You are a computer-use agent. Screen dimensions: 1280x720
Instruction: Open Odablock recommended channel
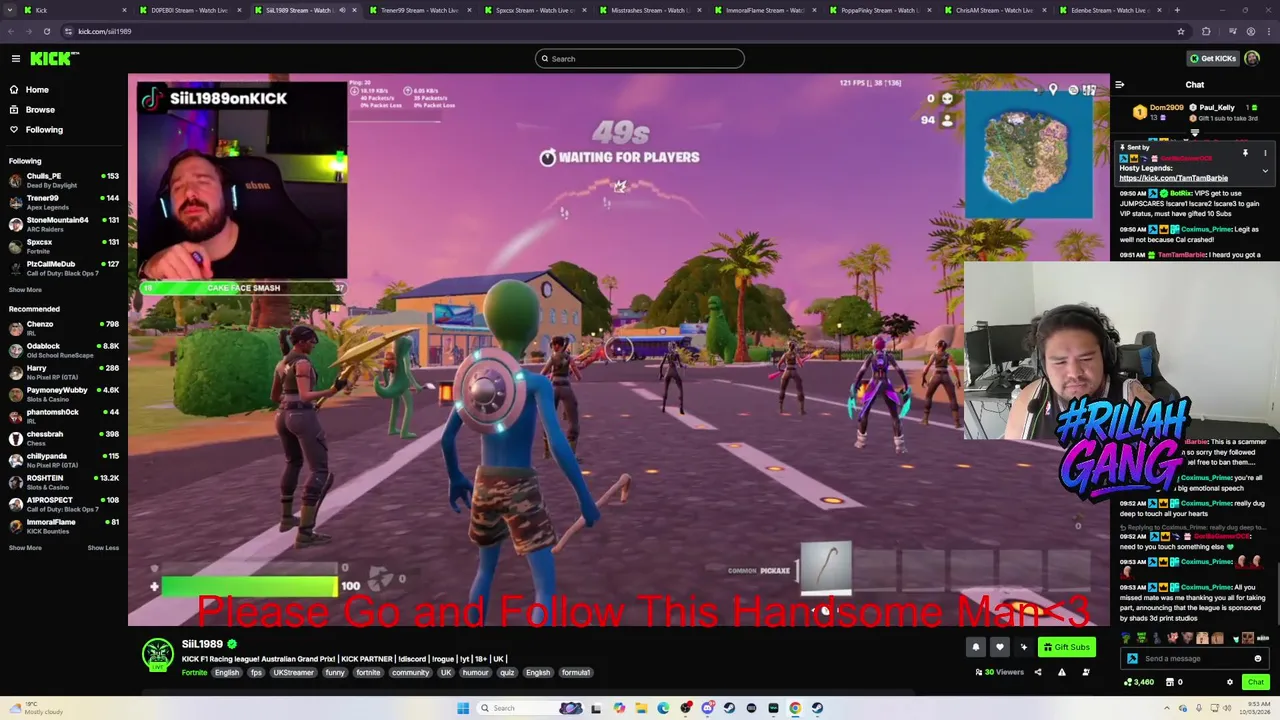[x=64, y=350]
